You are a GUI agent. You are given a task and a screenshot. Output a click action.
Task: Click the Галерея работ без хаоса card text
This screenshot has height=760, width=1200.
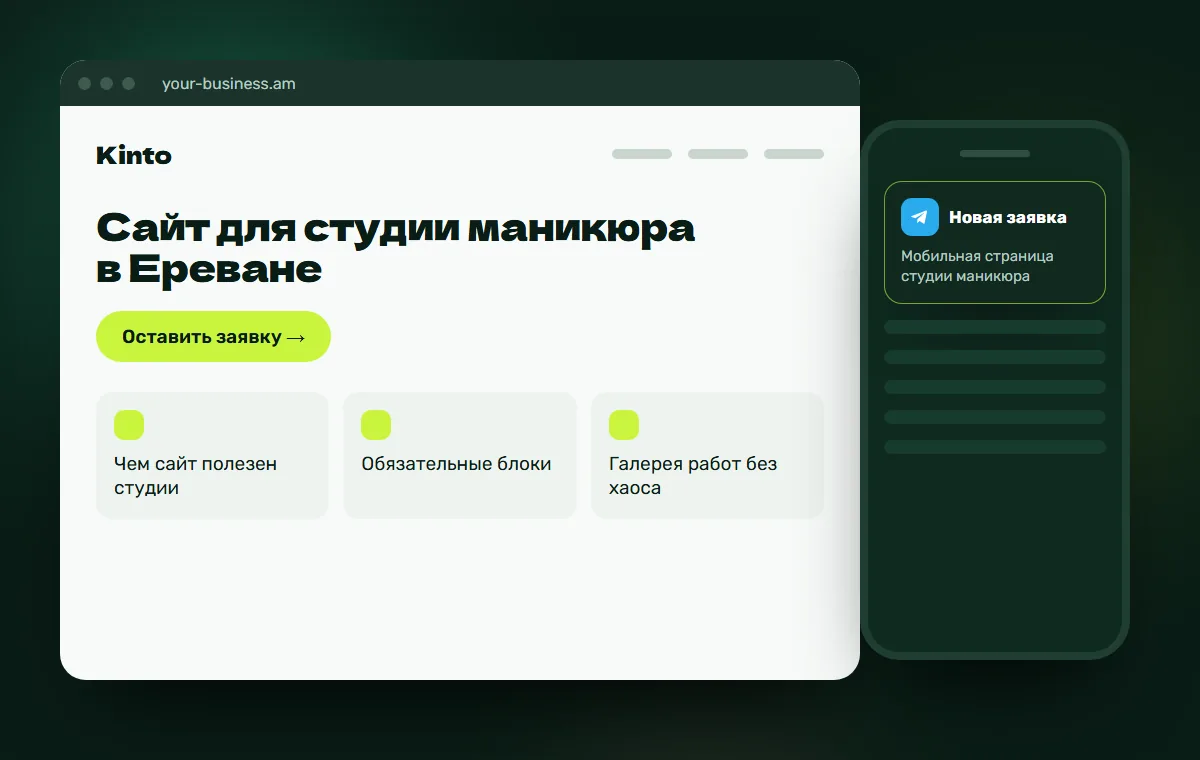click(x=693, y=476)
